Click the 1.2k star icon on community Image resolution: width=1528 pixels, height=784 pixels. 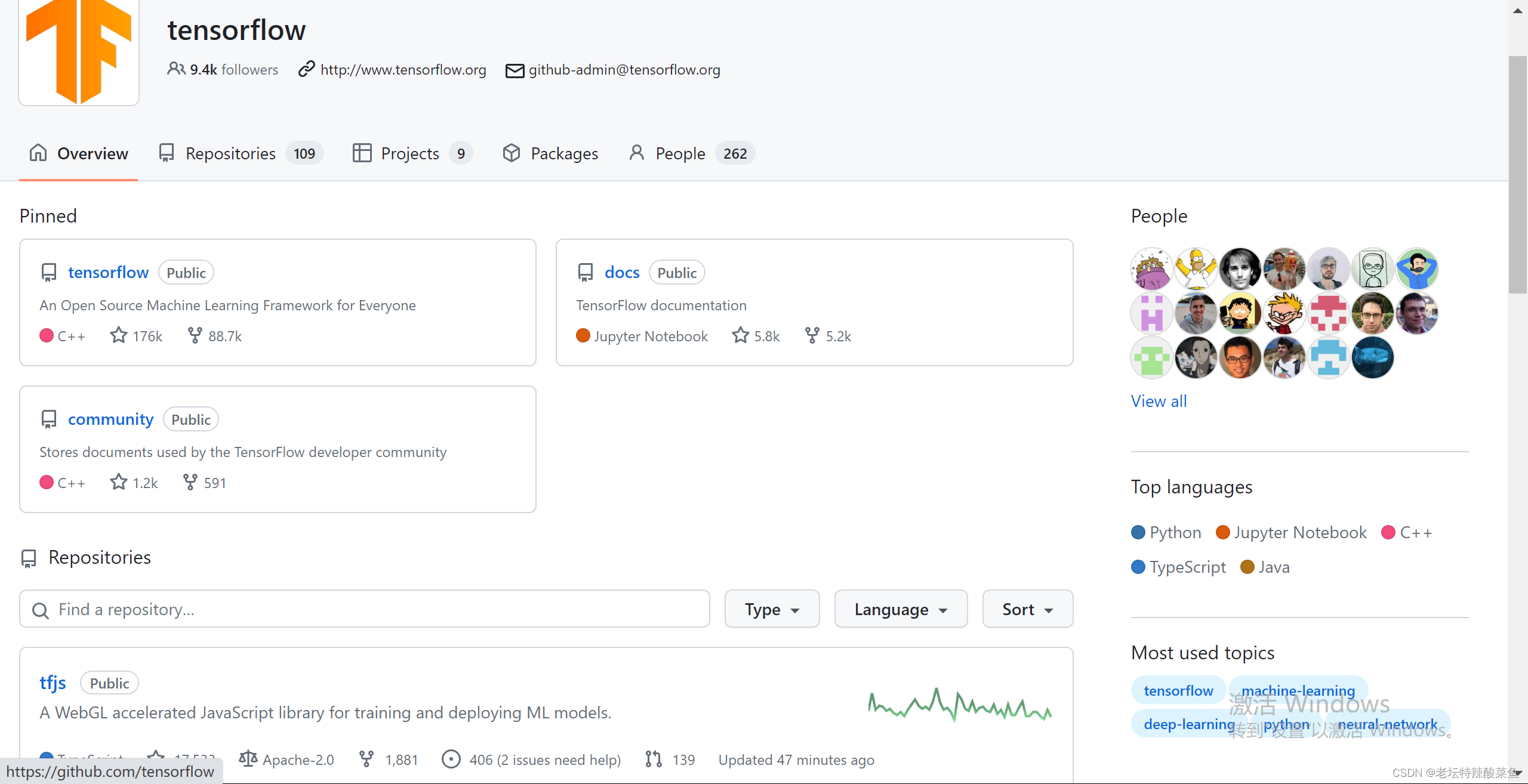[x=119, y=482]
